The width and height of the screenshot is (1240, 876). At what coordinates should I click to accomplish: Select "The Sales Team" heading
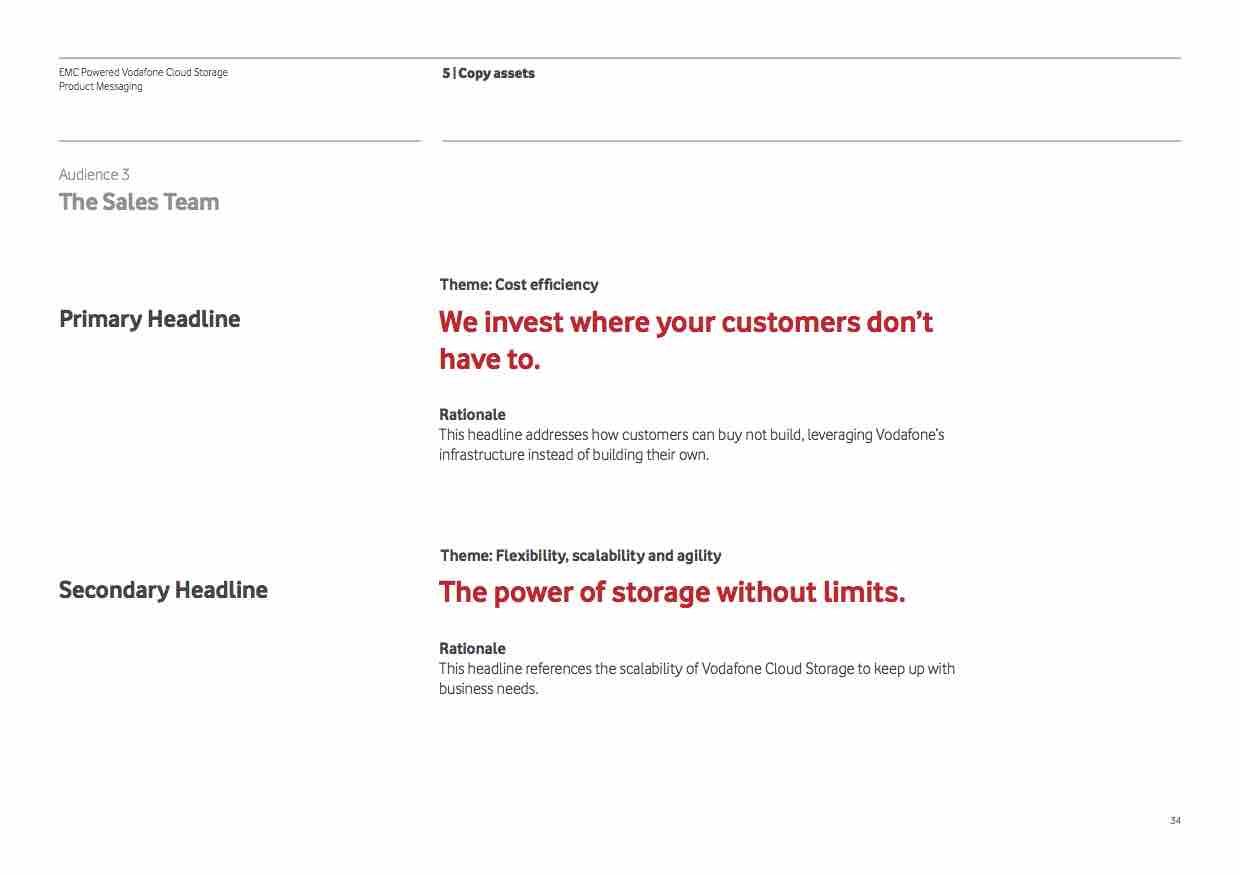[x=139, y=202]
